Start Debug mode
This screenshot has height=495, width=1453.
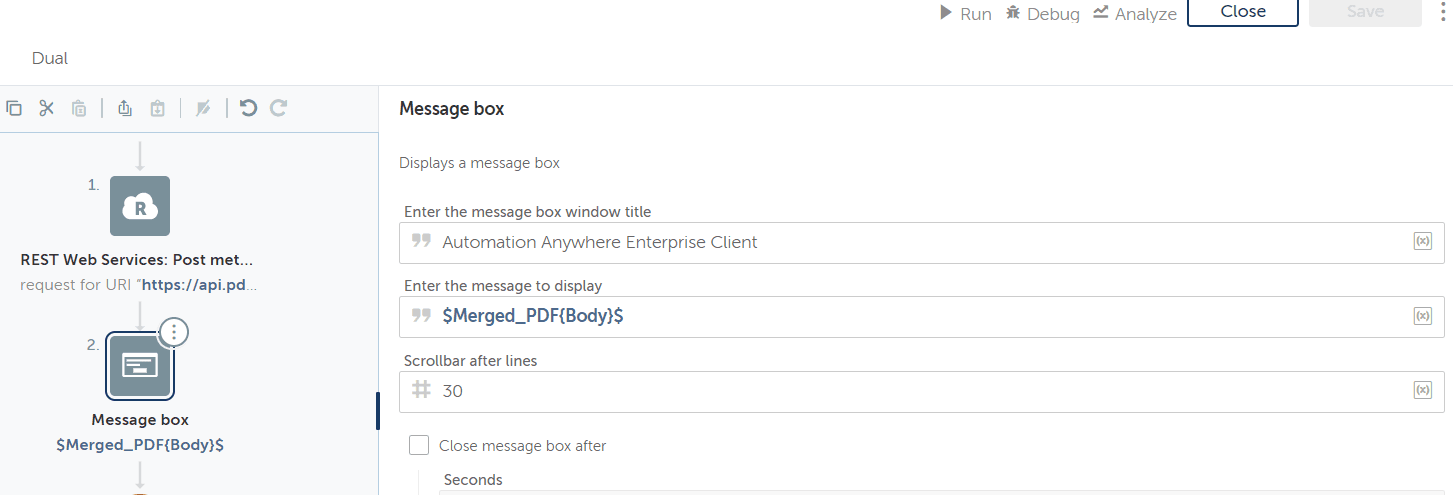[1042, 14]
